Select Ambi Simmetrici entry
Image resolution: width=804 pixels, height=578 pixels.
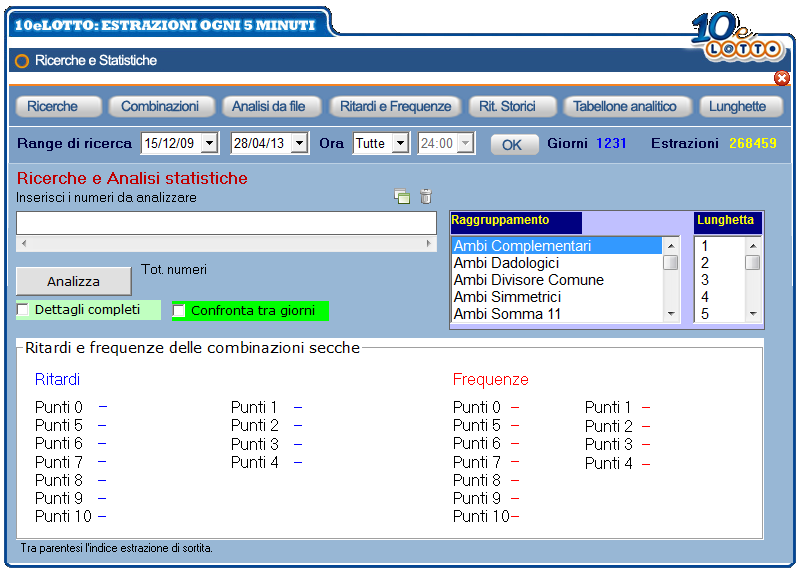[x=556, y=296]
